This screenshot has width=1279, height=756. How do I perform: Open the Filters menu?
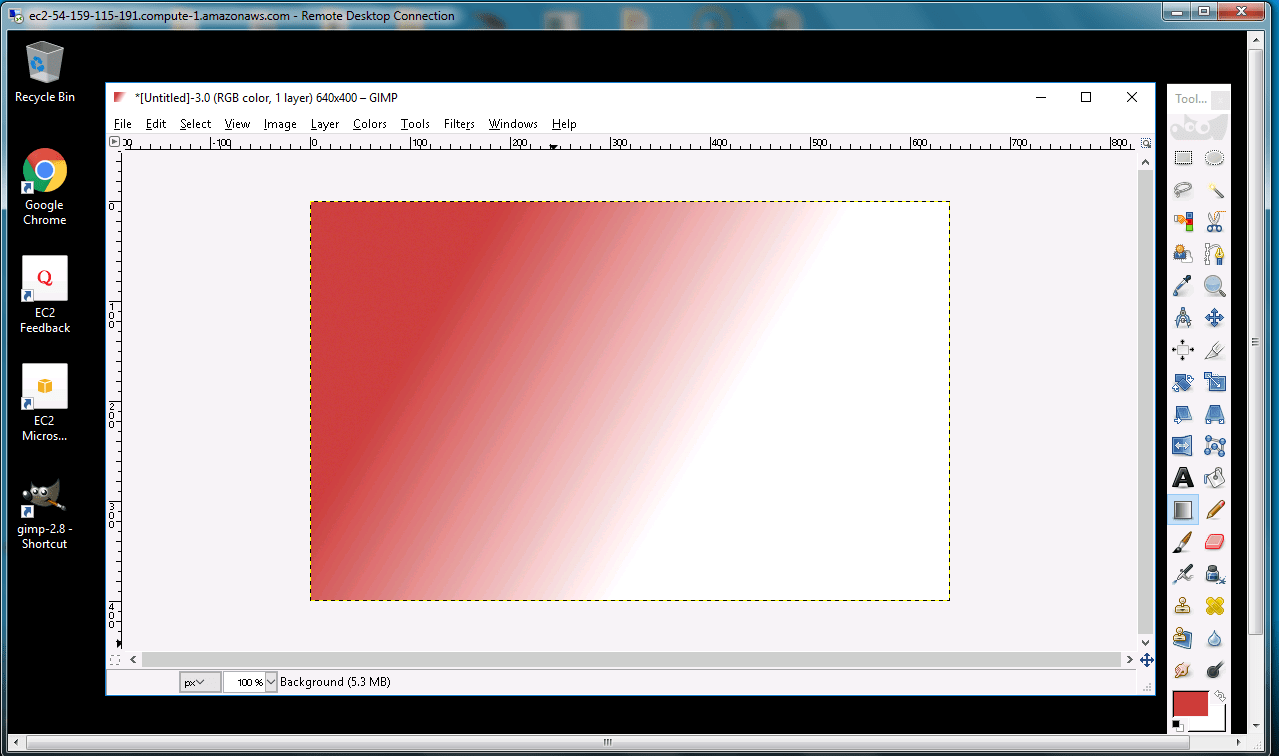459,124
